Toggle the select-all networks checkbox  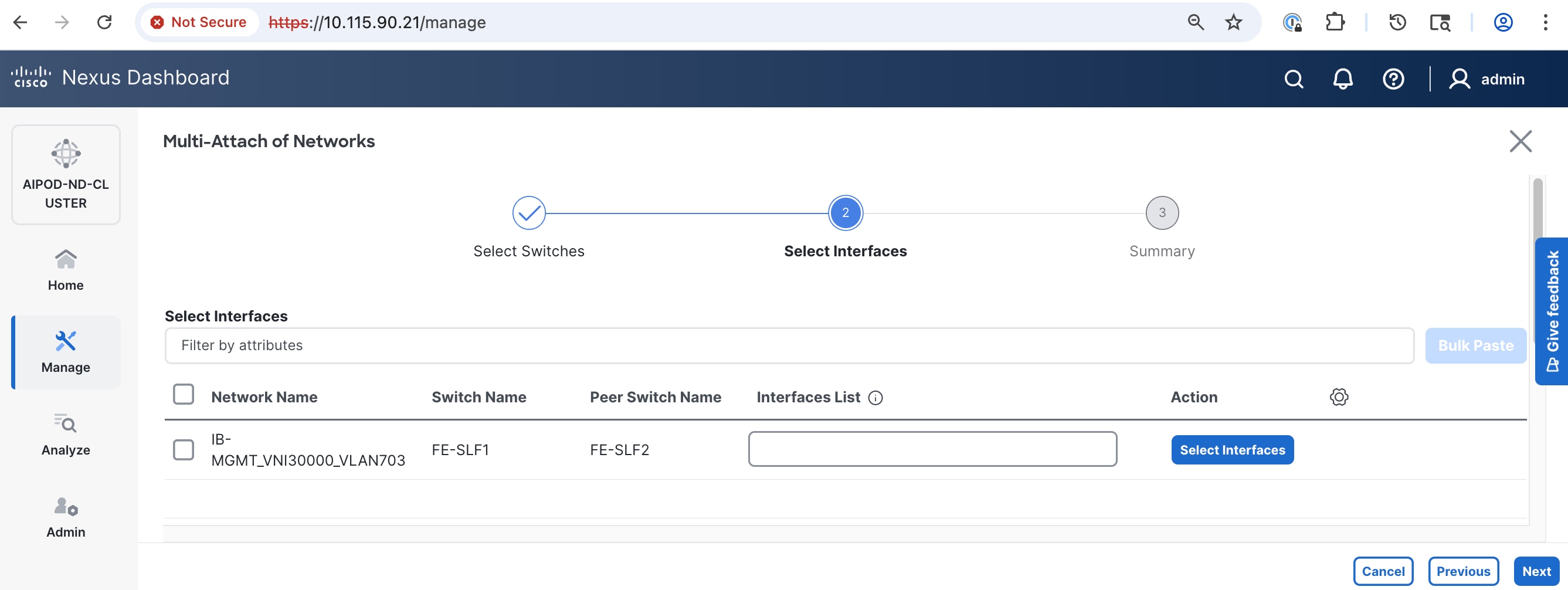click(x=183, y=394)
